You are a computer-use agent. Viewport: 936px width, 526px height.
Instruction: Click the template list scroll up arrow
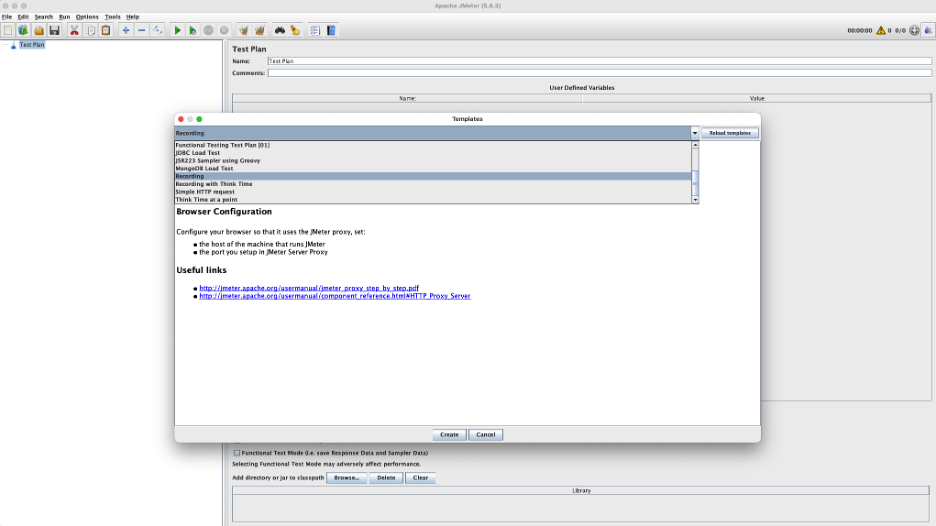pos(695,145)
